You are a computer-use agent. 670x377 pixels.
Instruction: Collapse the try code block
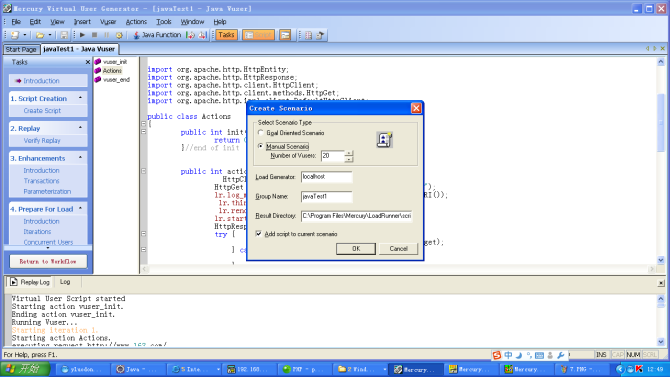pyautogui.click(x=144, y=234)
